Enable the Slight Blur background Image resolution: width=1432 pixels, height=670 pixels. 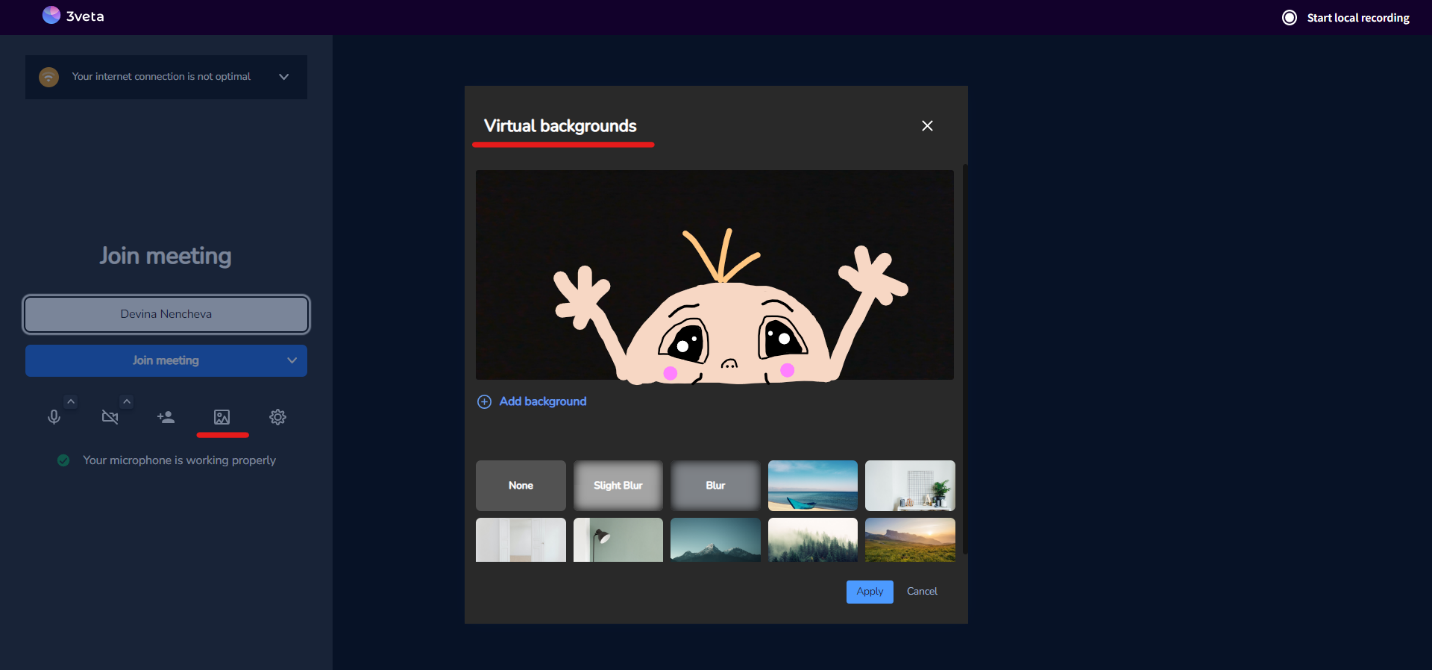click(617, 485)
